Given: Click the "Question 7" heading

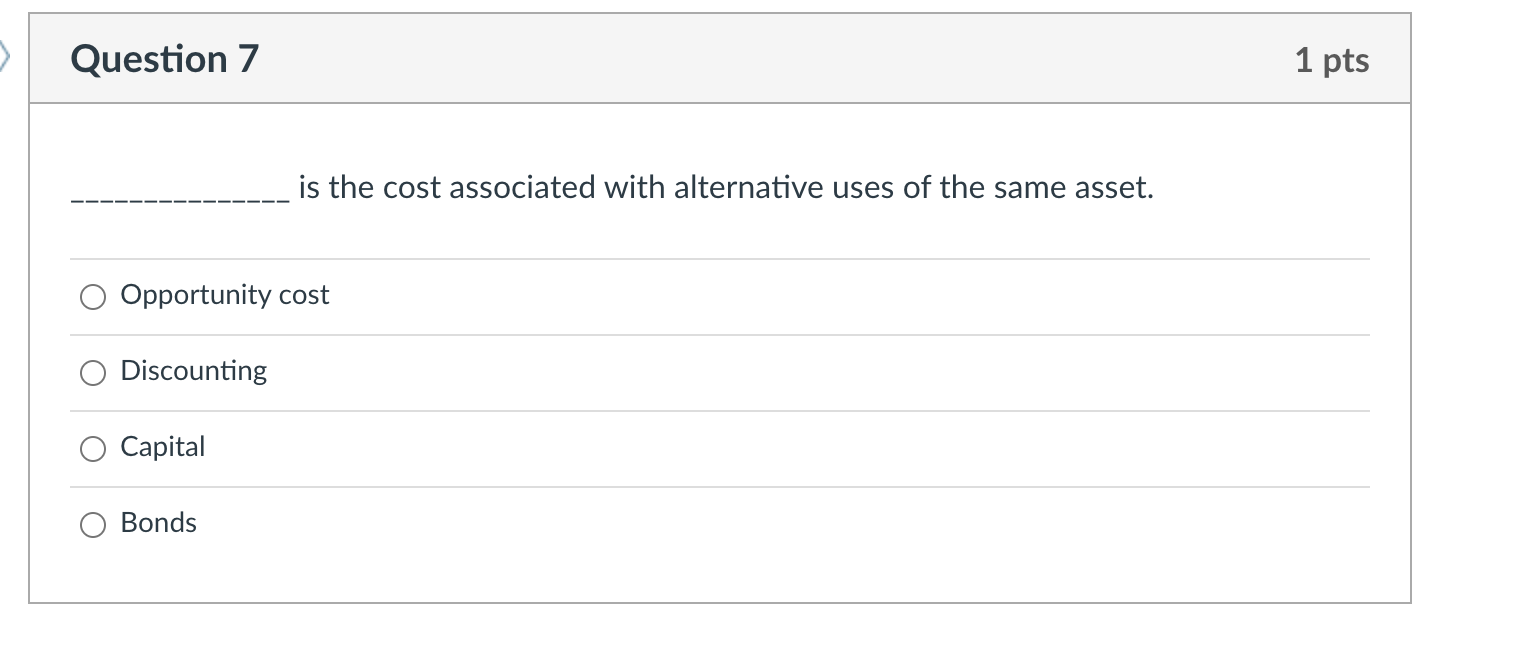Looking at the screenshot, I should pyautogui.click(x=165, y=60).
